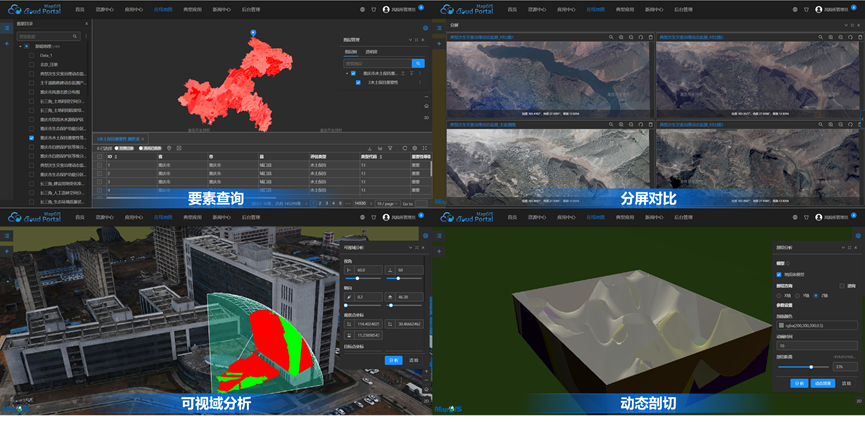Collapse layer manager panel with chevron icon
865x430 pixels.
point(410,40)
